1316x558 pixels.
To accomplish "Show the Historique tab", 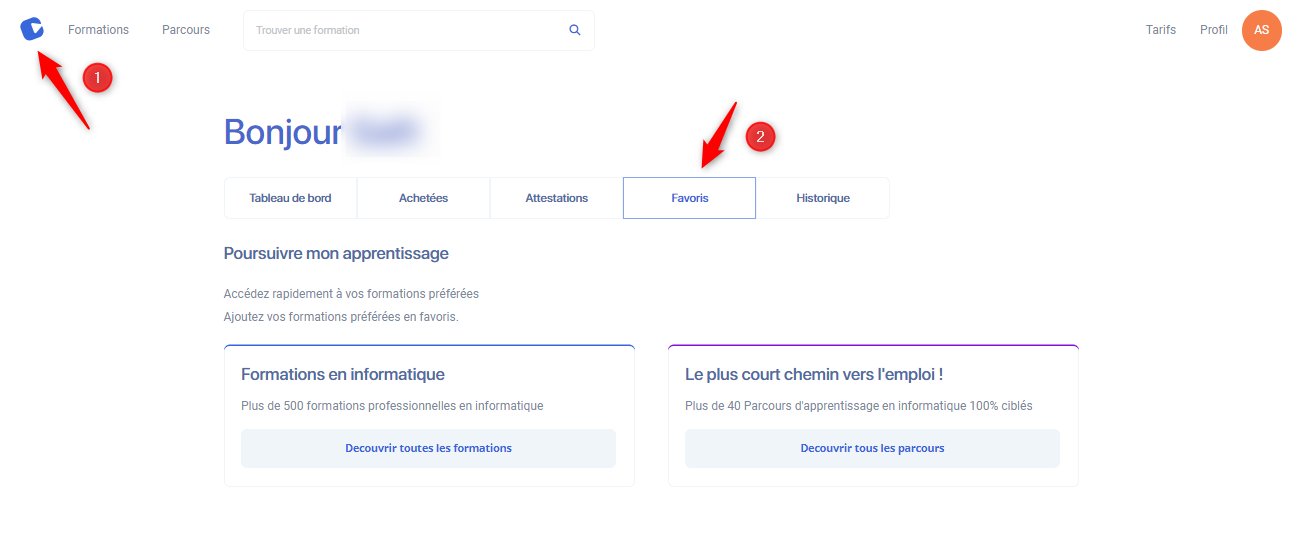I will pyautogui.click(x=823, y=198).
